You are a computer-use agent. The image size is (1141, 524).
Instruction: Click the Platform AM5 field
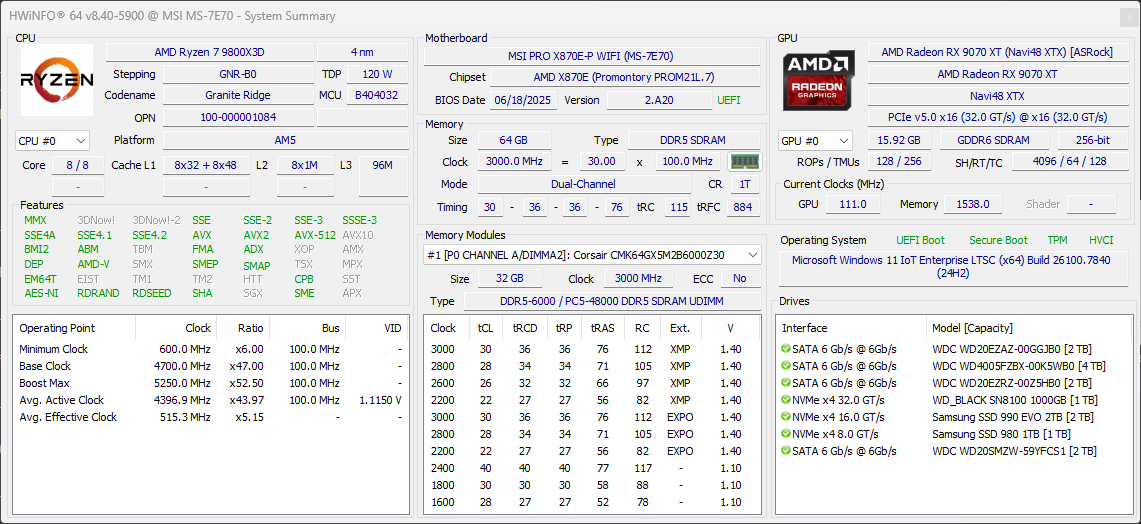pos(285,140)
